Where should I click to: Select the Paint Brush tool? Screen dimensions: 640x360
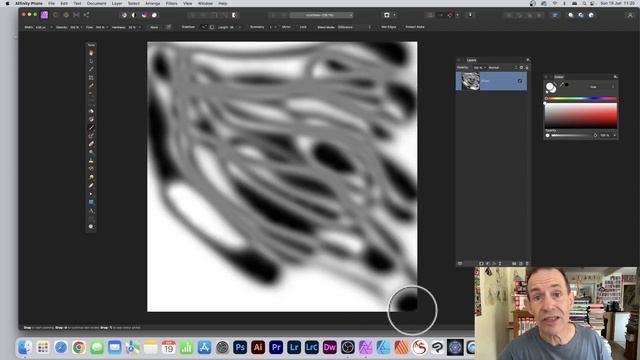point(91,127)
